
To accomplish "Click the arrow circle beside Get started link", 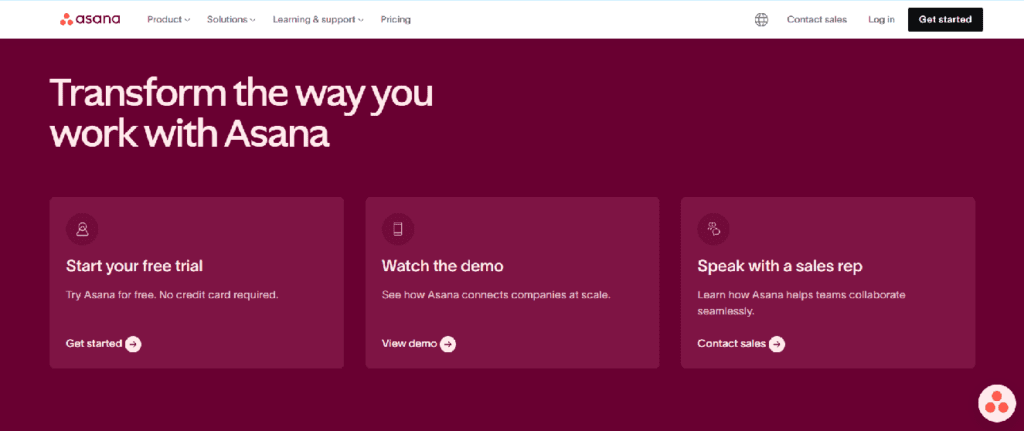I will coord(133,344).
